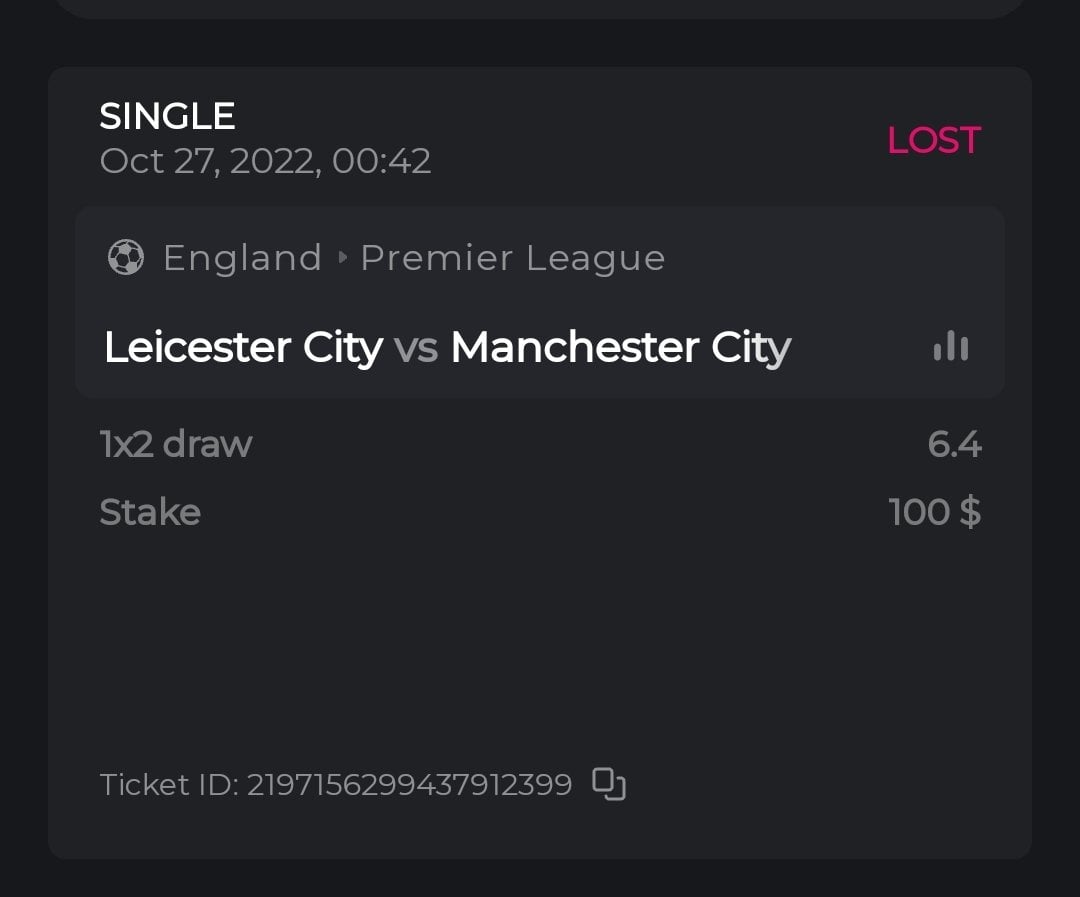Click the 'Ticket ID:' label prefix
The image size is (1080, 897).
click(169, 784)
